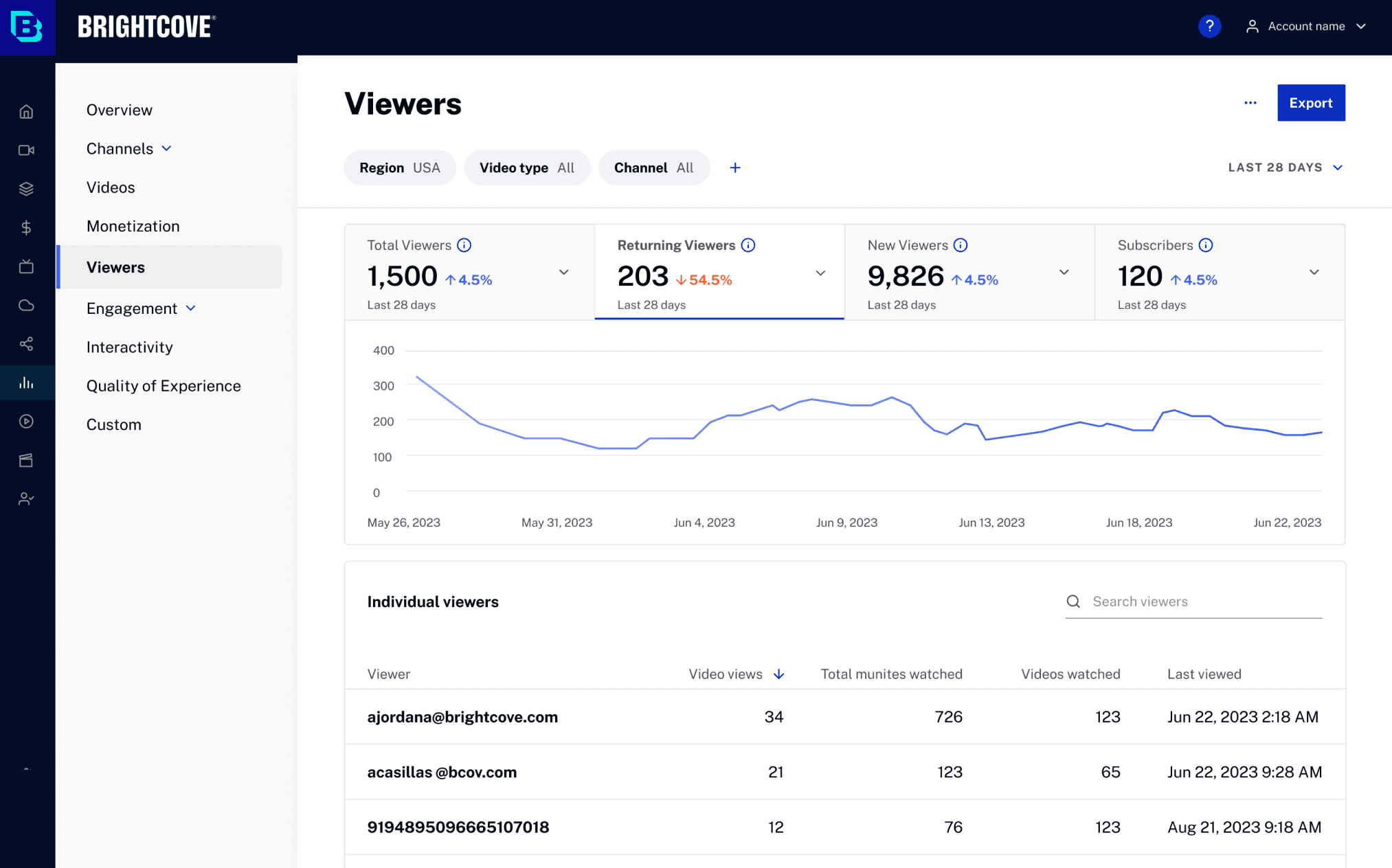
Task: Select the stacked layers icon in the rail
Action: [x=26, y=189]
